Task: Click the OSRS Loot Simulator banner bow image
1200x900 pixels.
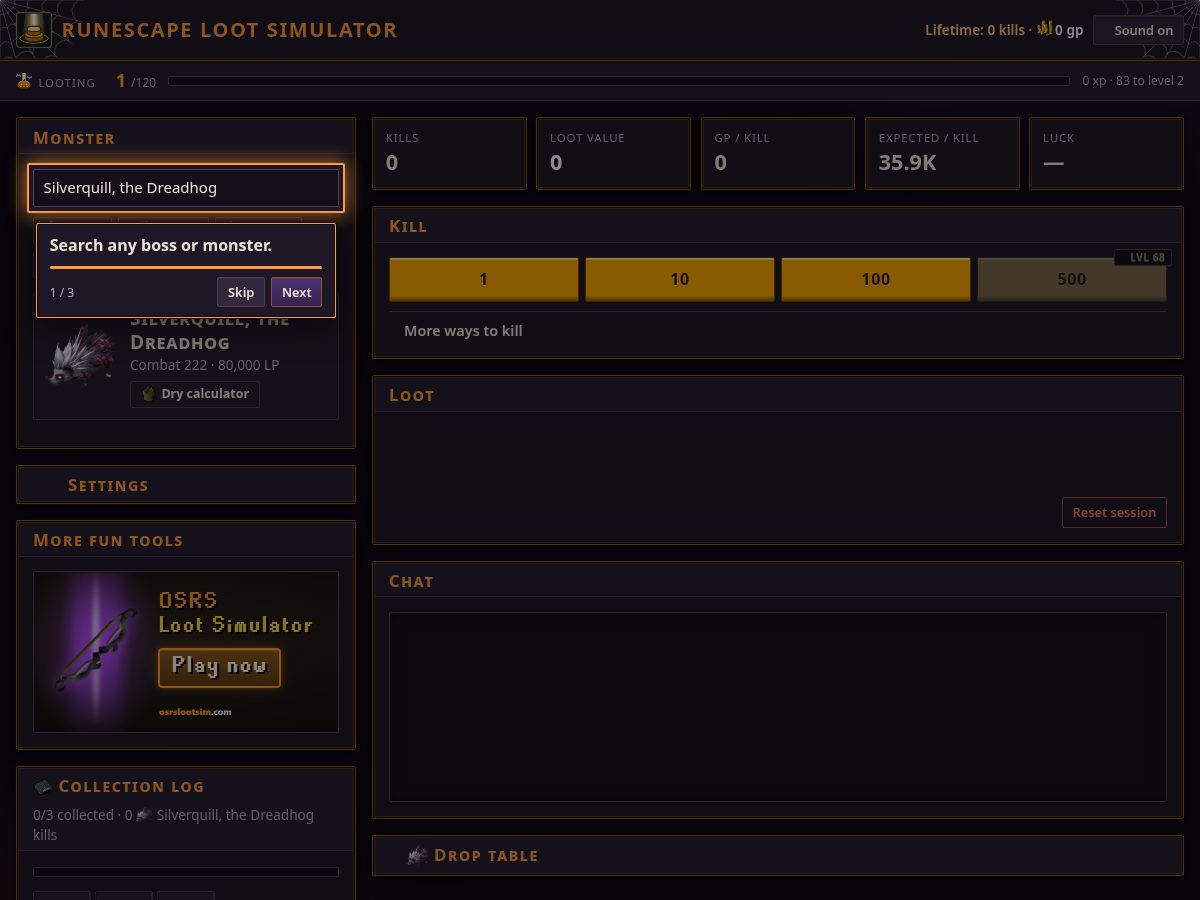Action: click(96, 650)
